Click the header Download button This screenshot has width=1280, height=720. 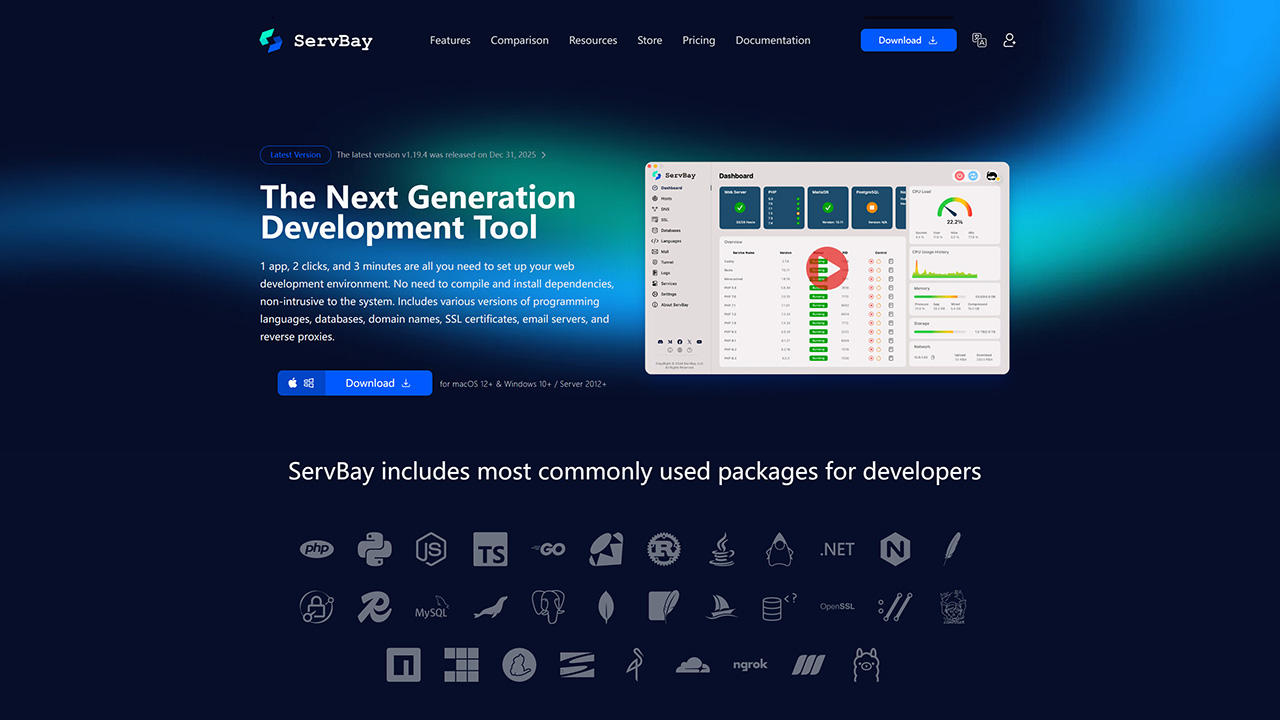point(908,41)
